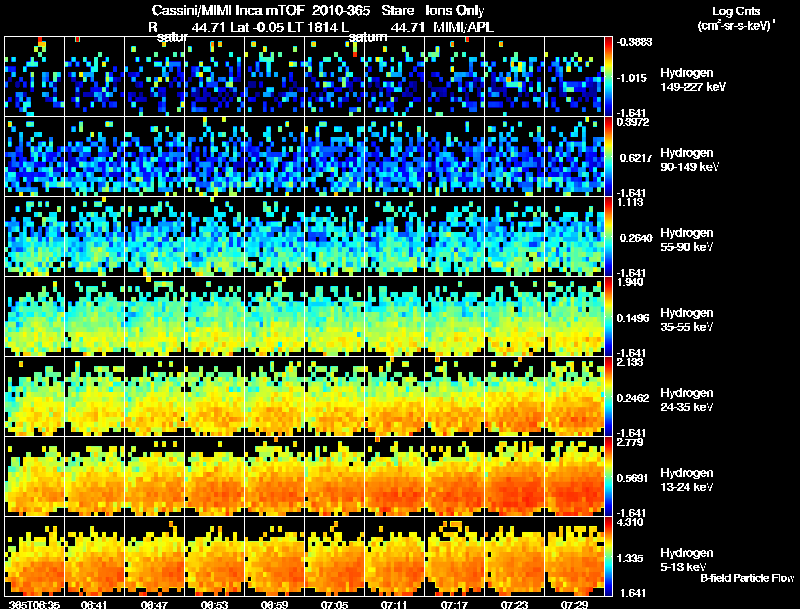Screen dimensions: 800x609
Task: Click the '07:05' time label
Action: 334,604
